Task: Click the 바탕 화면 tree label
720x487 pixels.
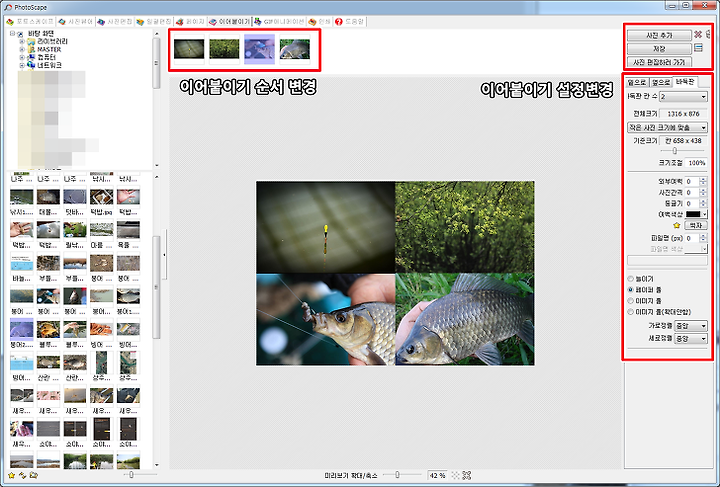Action: (41, 34)
